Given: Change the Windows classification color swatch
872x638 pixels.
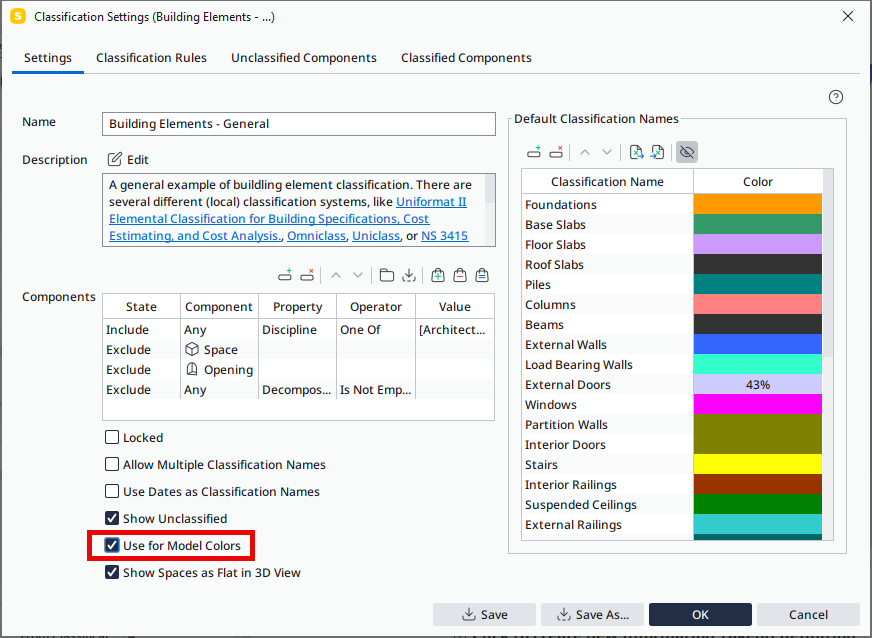Looking at the screenshot, I should pyautogui.click(x=757, y=404).
